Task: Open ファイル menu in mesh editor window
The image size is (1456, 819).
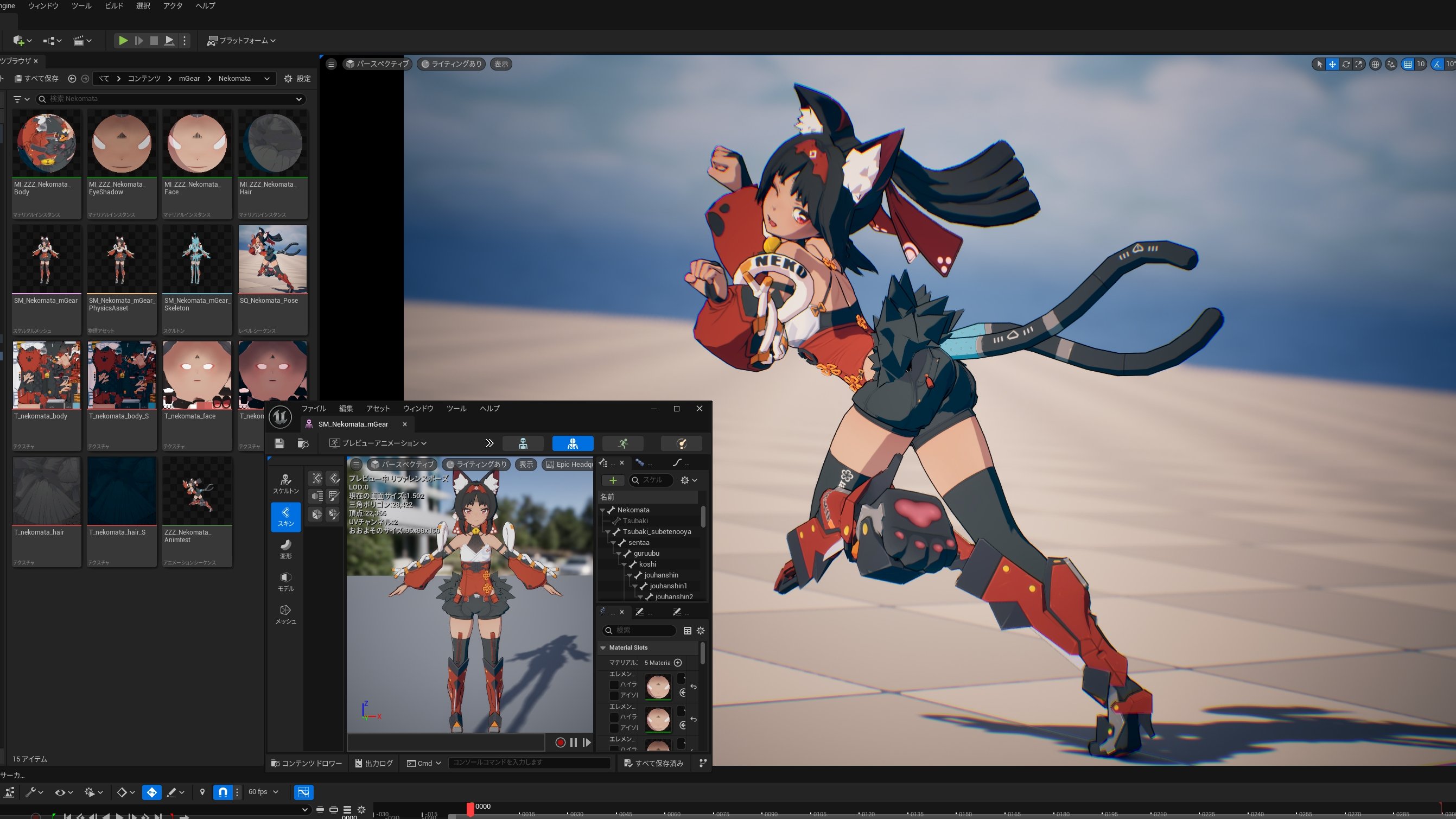Action: pyautogui.click(x=313, y=409)
